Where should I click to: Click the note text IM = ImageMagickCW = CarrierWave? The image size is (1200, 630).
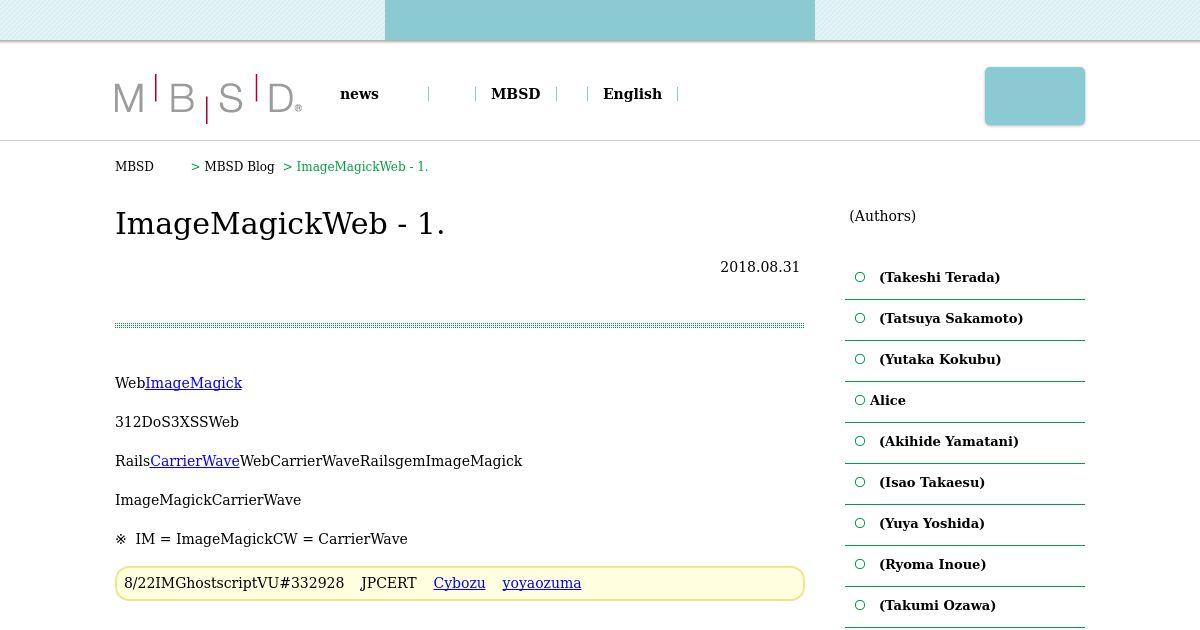coord(271,539)
